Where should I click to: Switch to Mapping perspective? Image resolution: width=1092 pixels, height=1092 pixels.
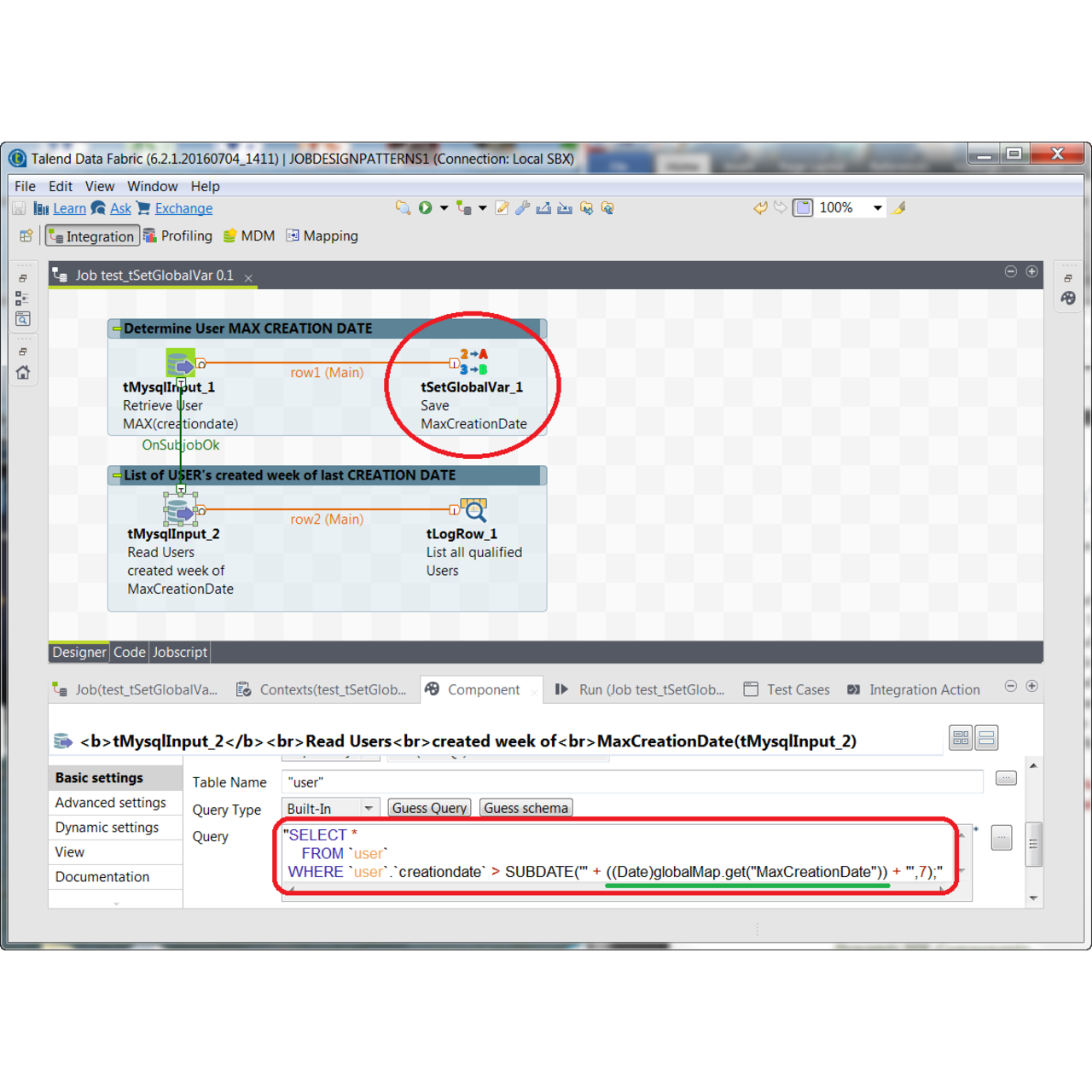(322, 235)
